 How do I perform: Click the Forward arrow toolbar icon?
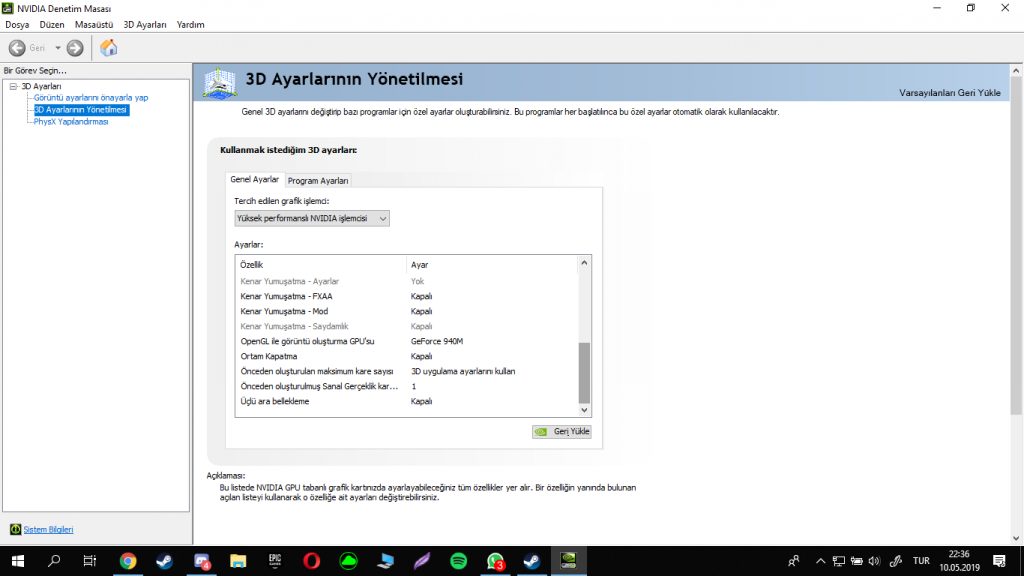pos(75,48)
